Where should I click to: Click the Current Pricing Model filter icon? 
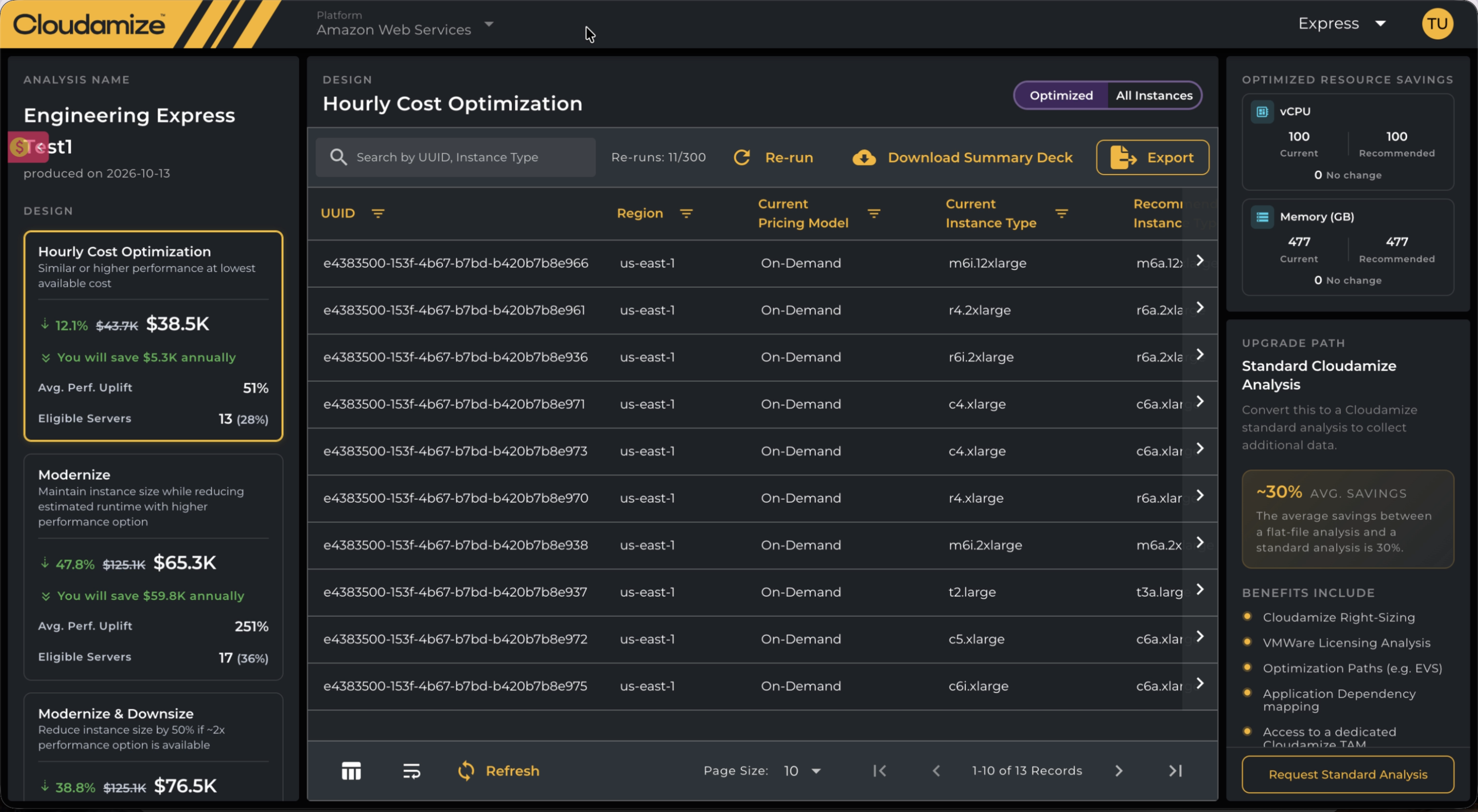point(874,214)
